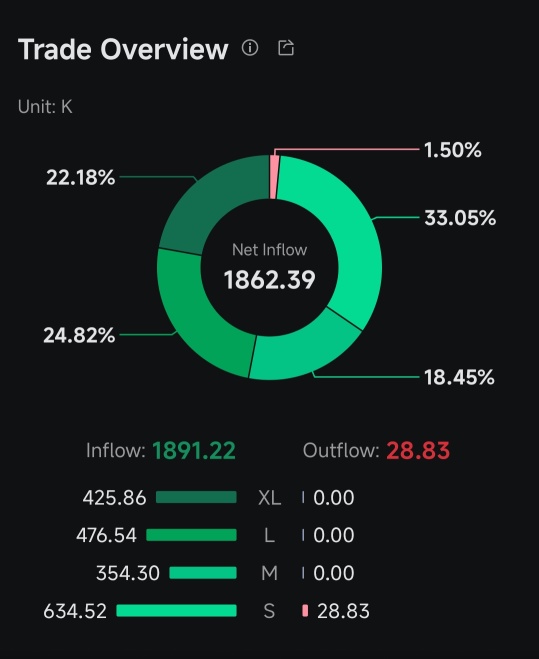
Task: Click the S inflow bar showing 634.52
Action: [177, 611]
